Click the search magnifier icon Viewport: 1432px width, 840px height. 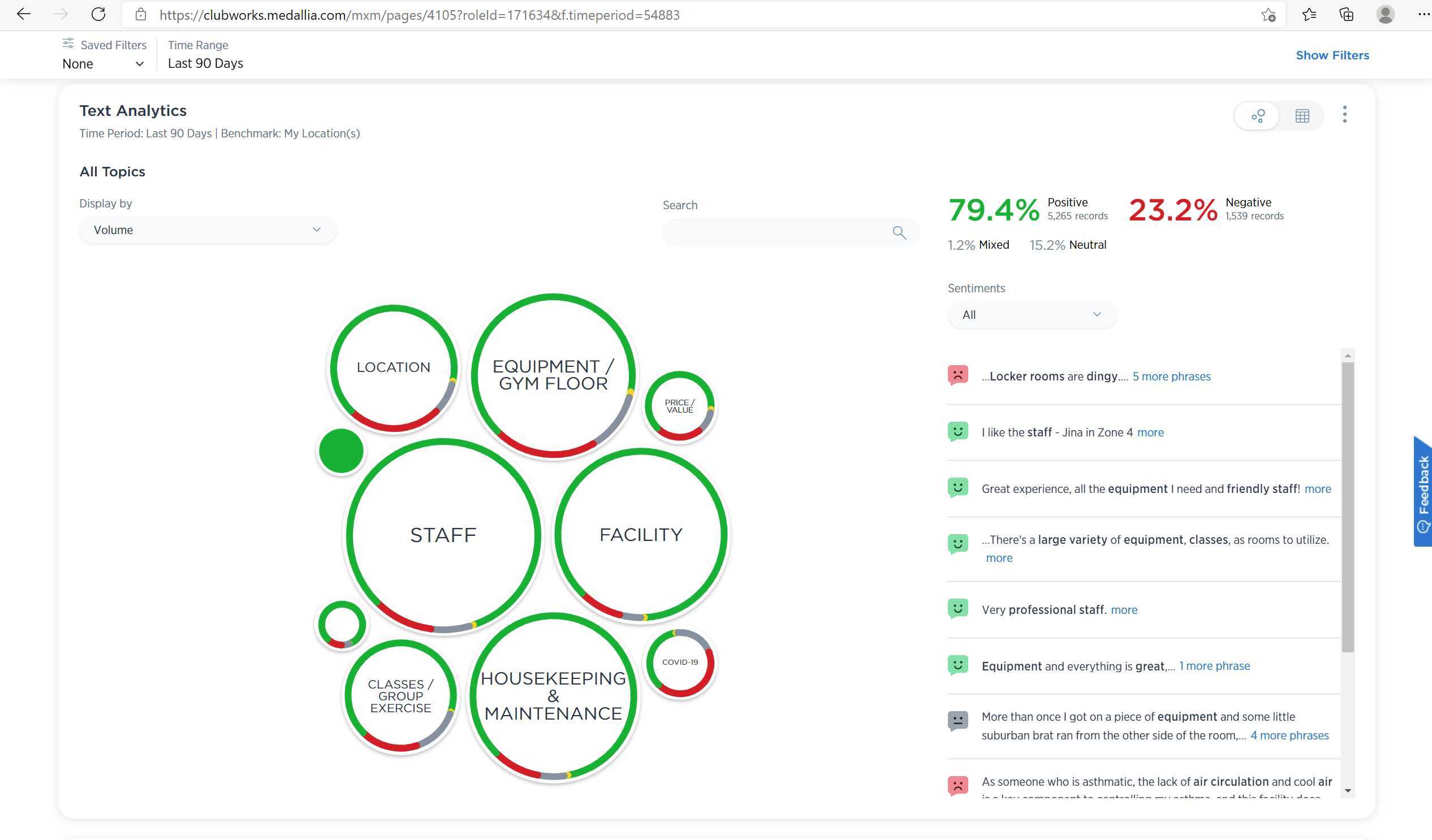coord(899,232)
